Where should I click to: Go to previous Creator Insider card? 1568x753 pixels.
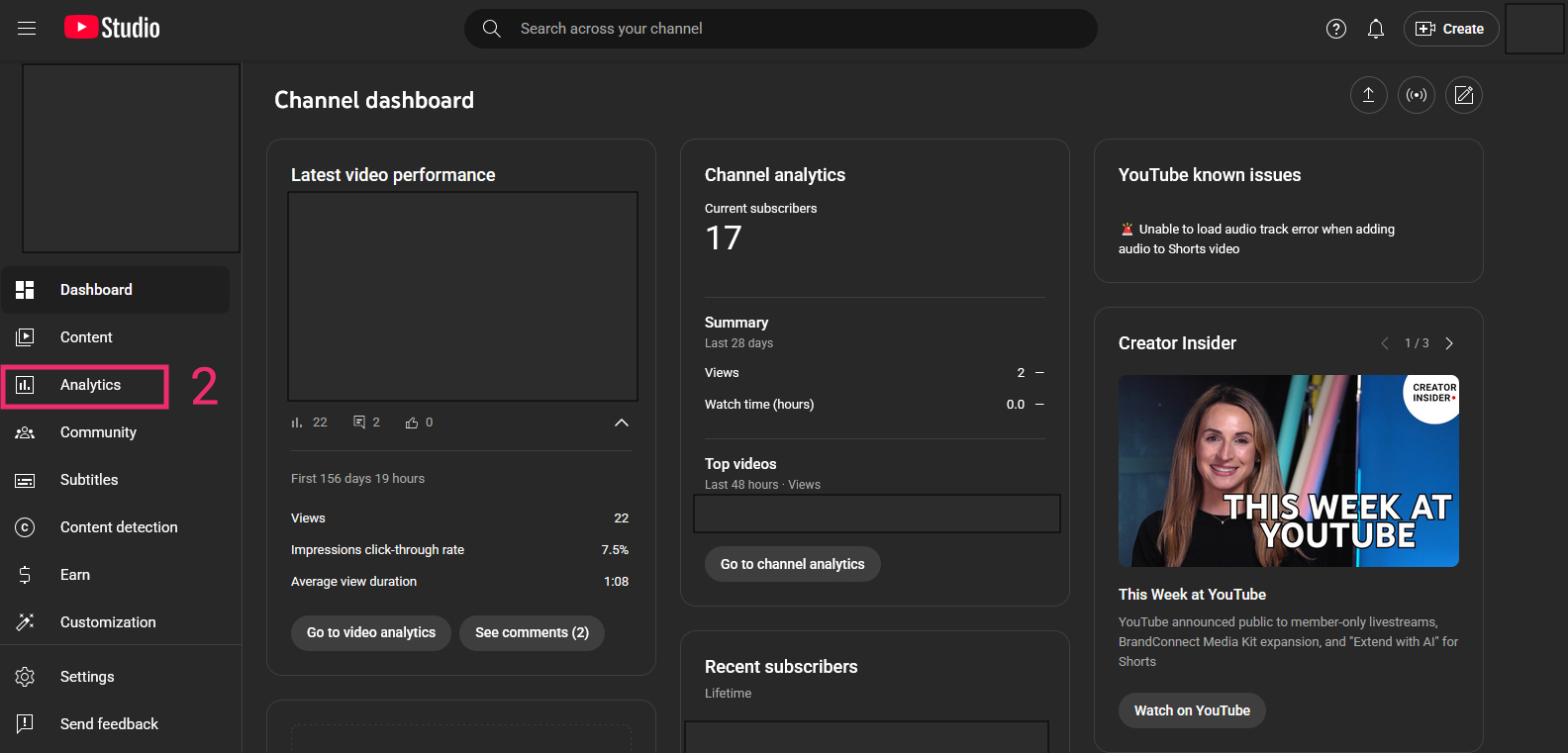1384,343
